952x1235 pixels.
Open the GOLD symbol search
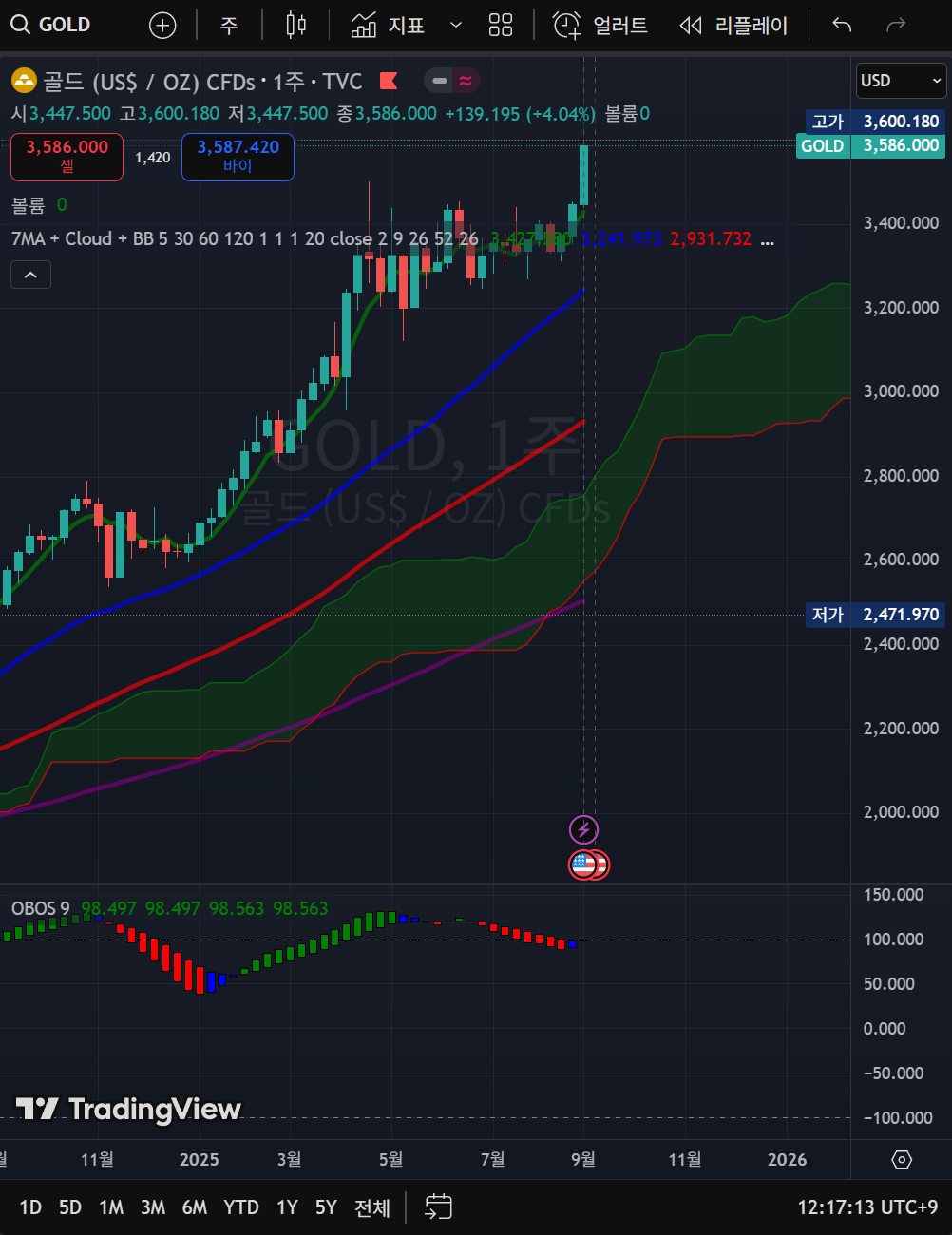tap(51, 25)
